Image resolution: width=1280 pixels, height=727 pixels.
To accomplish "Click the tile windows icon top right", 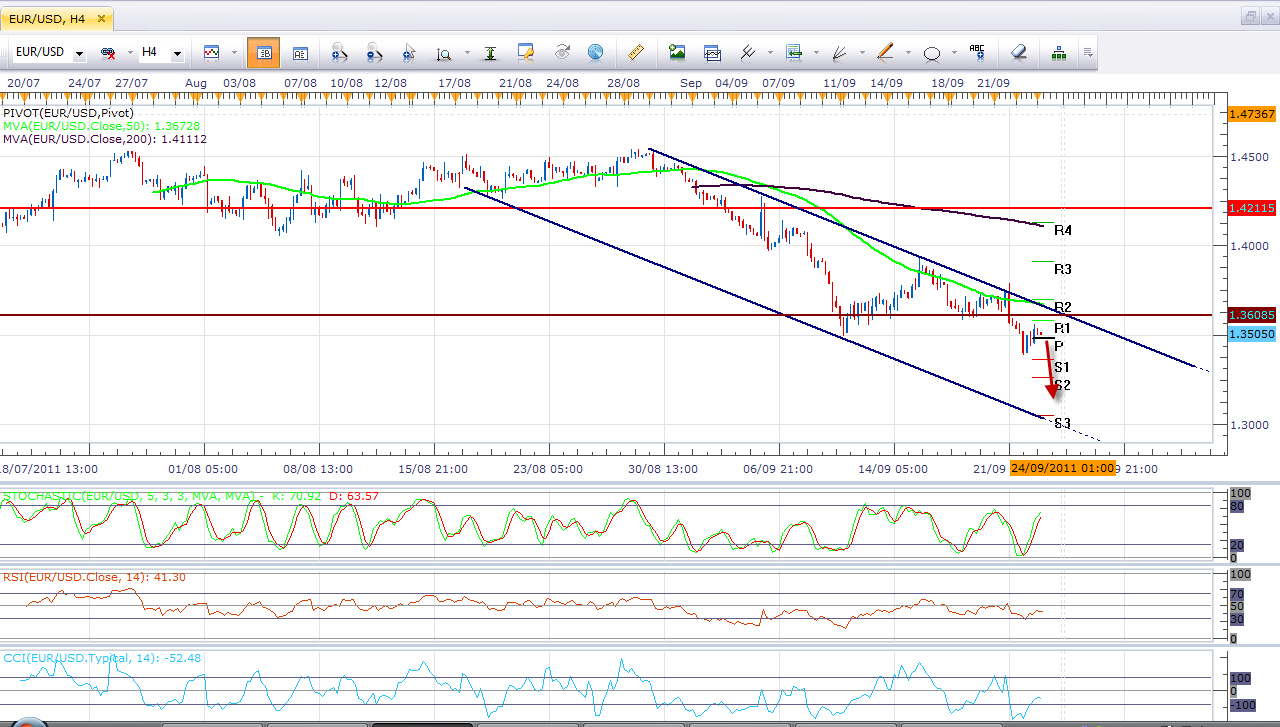I will [x=1251, y=17].
